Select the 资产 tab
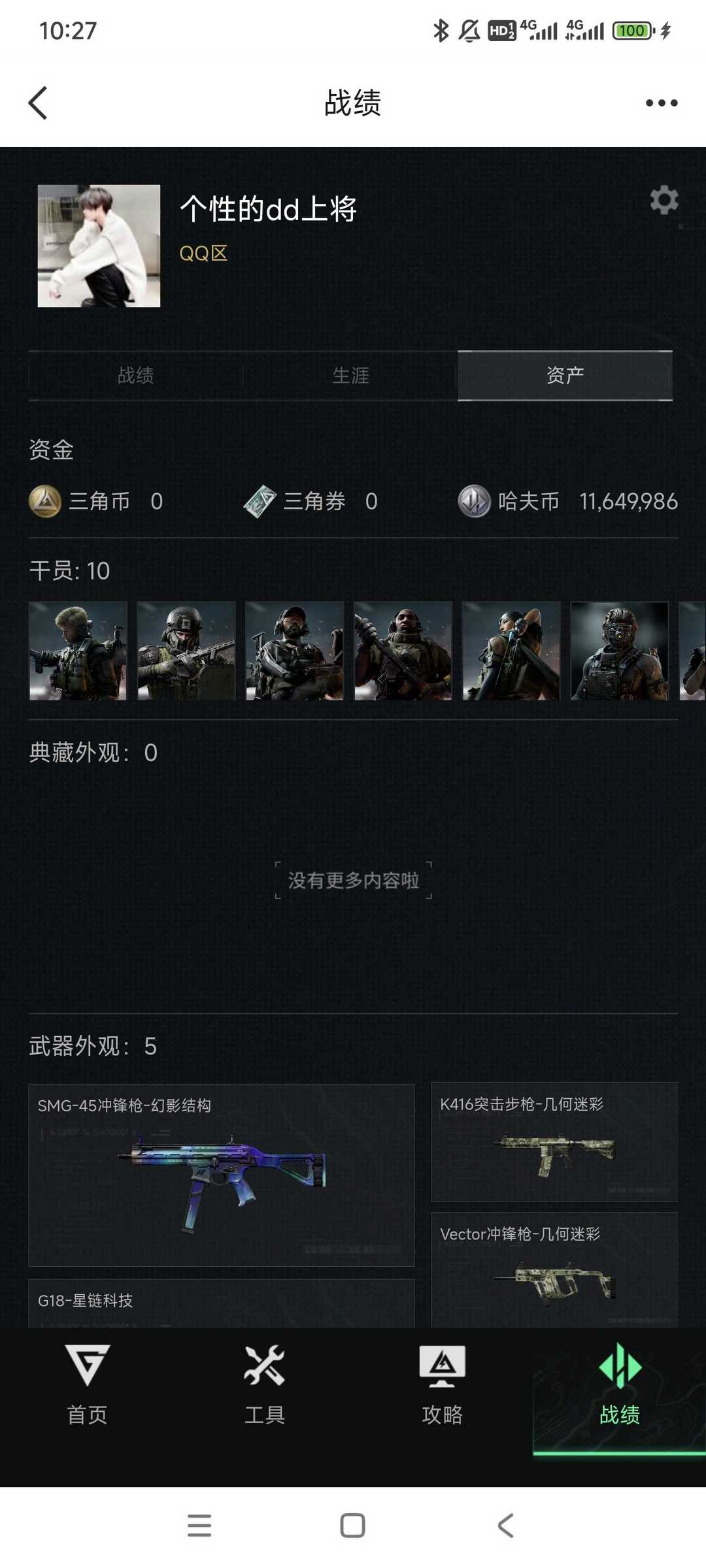Screen dimensions: 706x1568 tap(565, 376)
